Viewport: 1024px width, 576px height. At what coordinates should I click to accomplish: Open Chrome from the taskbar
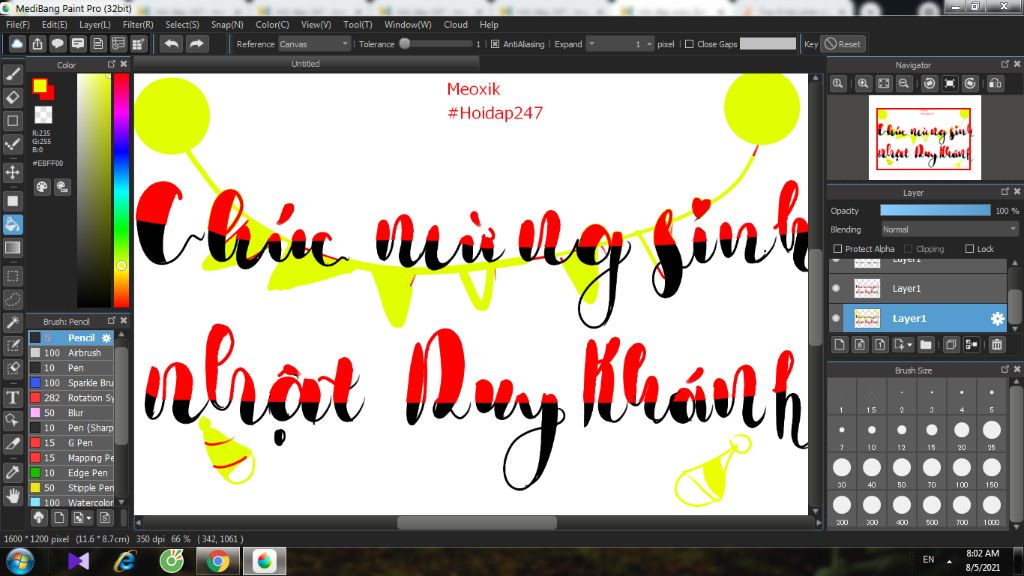218,561
